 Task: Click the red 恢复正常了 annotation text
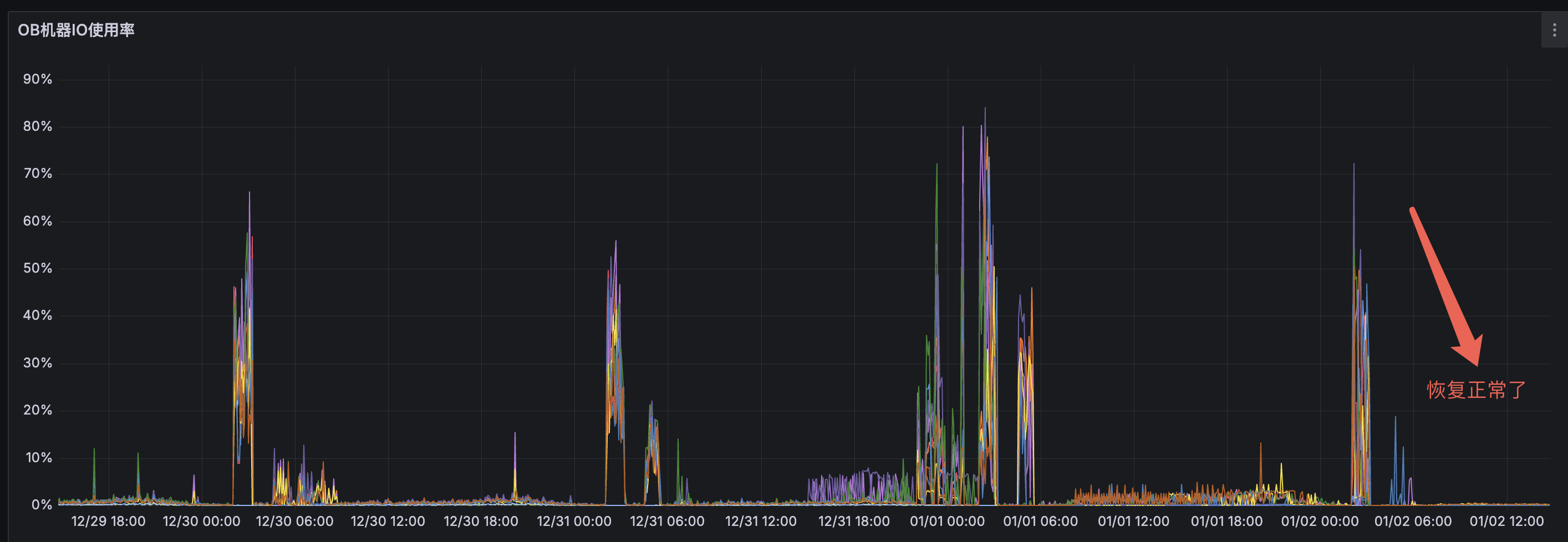(x=1476, y=390)
